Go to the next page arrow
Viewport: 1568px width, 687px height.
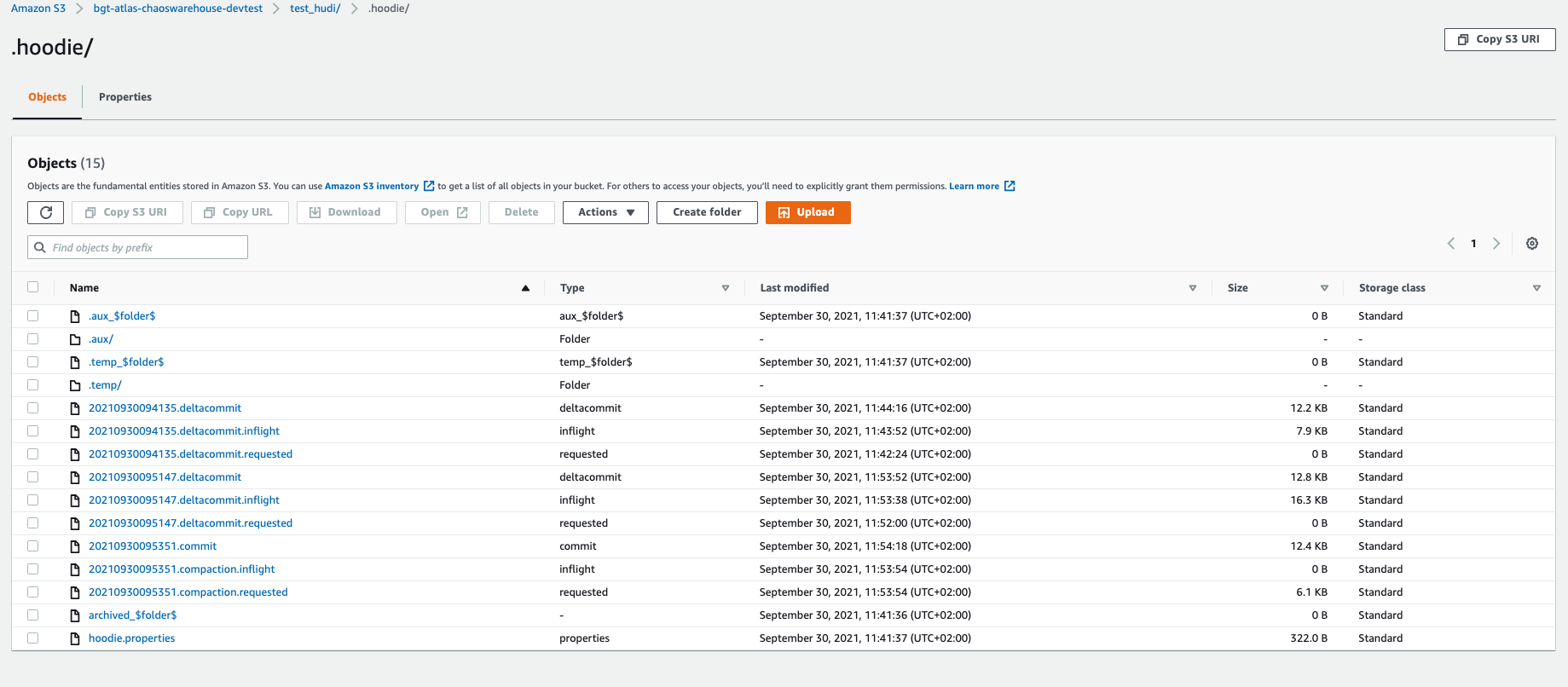(1496, 244)
